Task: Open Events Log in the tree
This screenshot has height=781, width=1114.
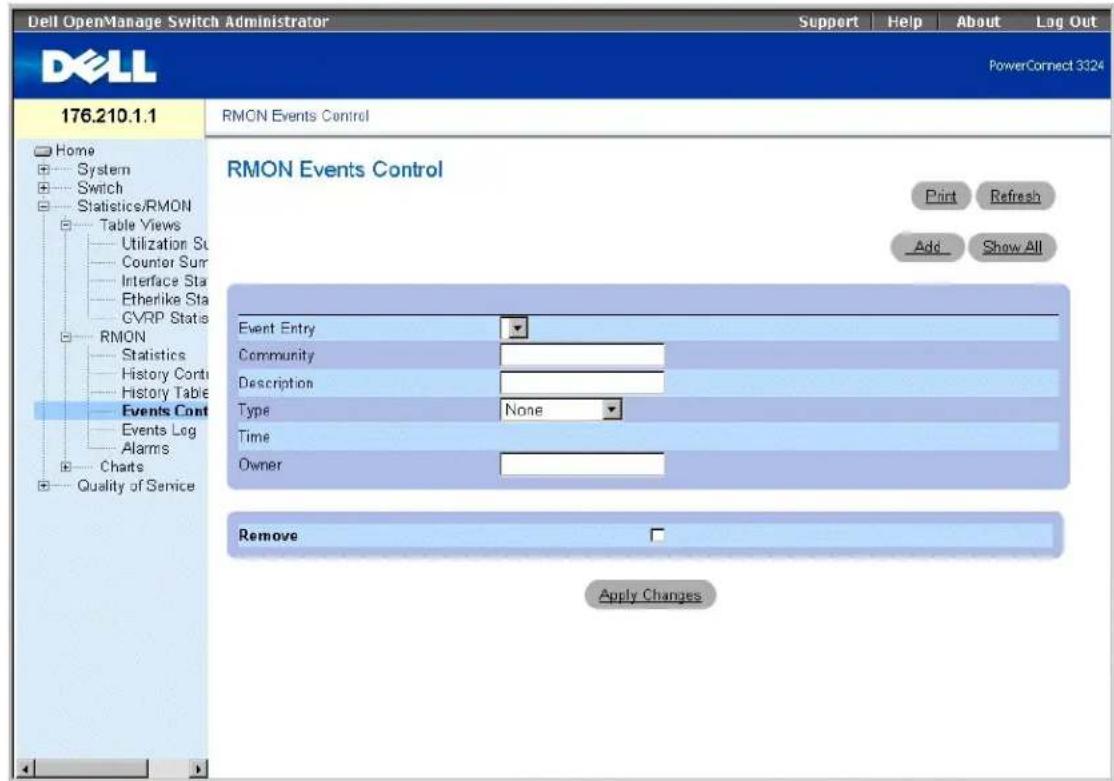Action: 158,430
